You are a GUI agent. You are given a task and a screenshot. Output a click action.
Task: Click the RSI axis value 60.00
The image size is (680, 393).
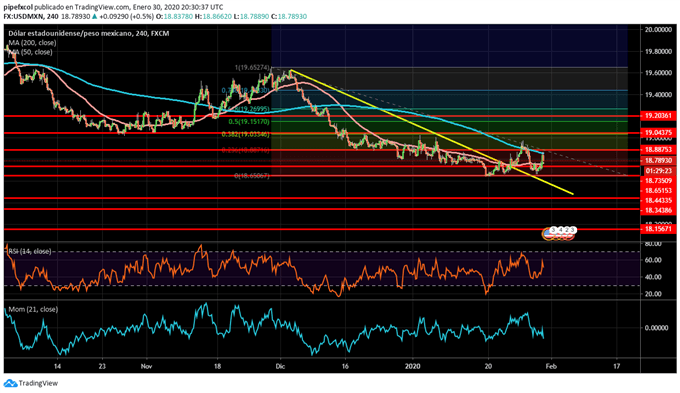pos(653,260)
